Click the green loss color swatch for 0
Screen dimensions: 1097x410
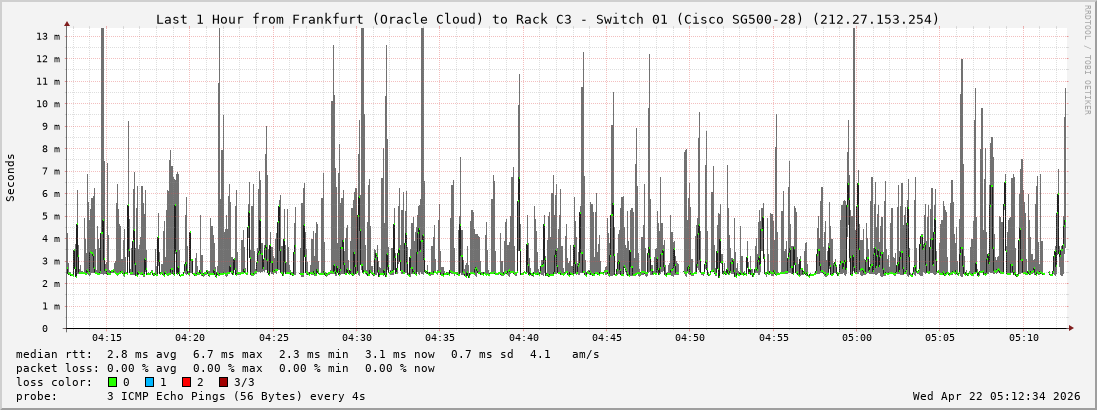coord(112,382)
